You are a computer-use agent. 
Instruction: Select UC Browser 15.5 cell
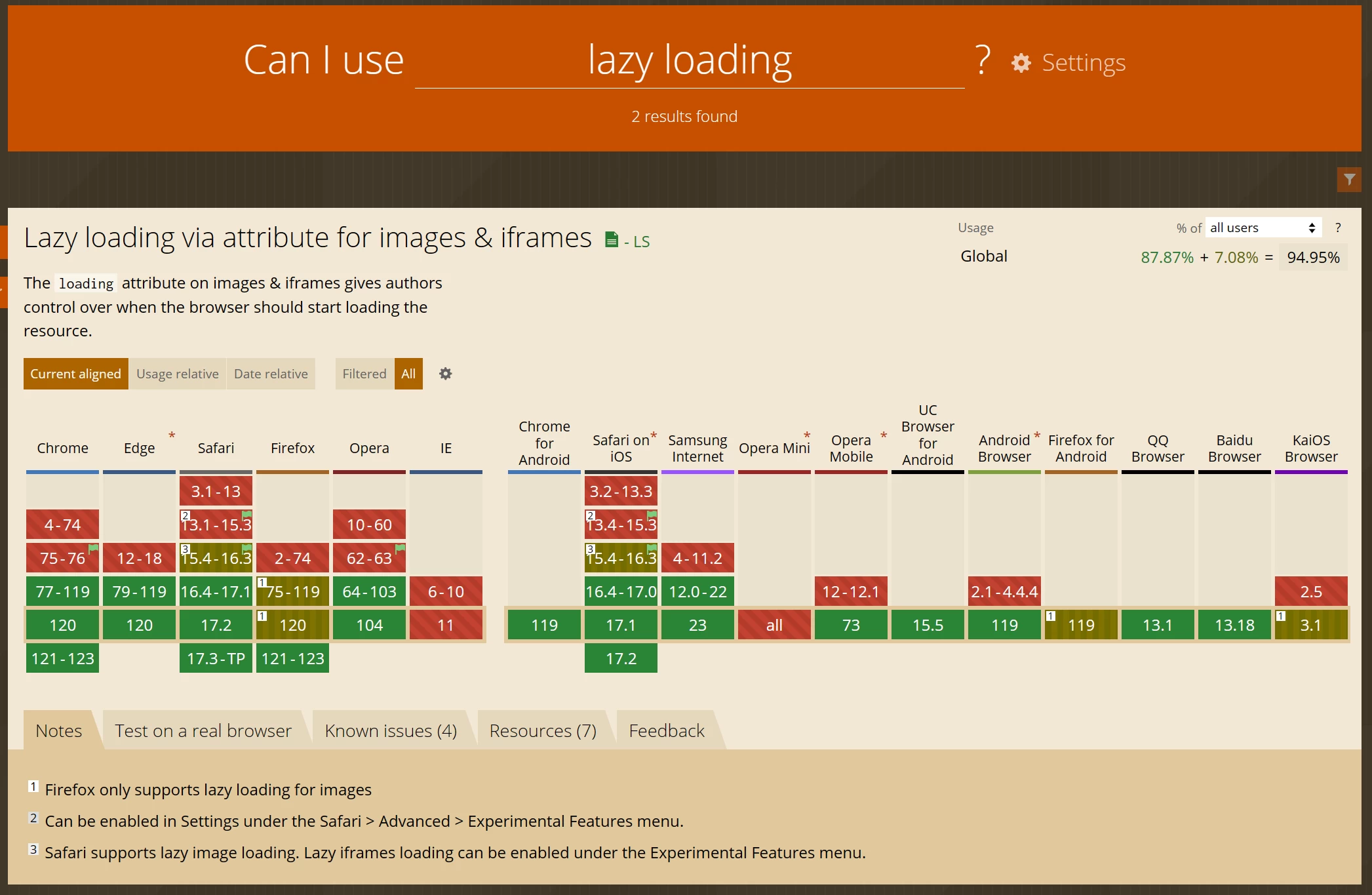click(x=928, y=625)
